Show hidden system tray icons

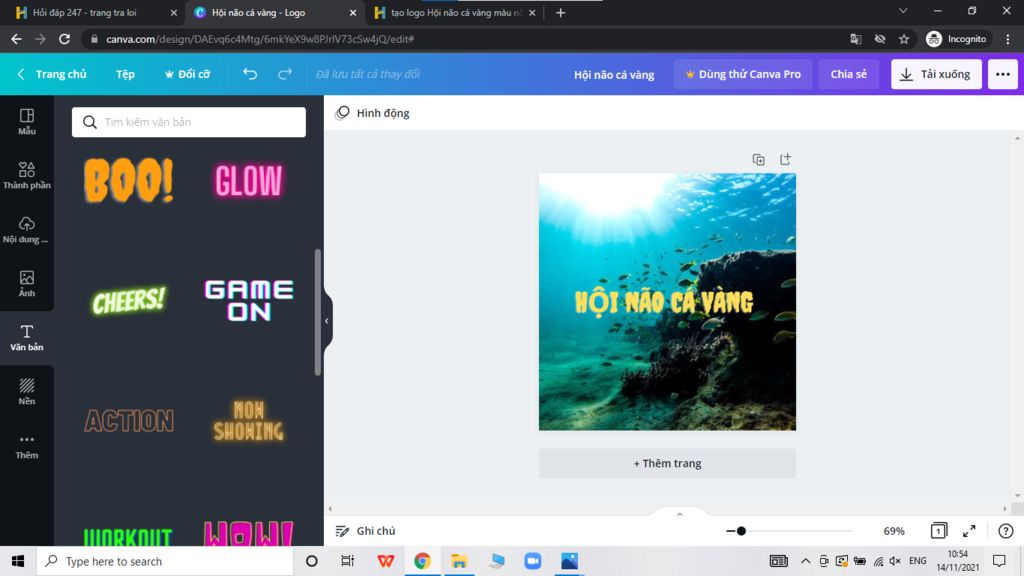point(805,561)
